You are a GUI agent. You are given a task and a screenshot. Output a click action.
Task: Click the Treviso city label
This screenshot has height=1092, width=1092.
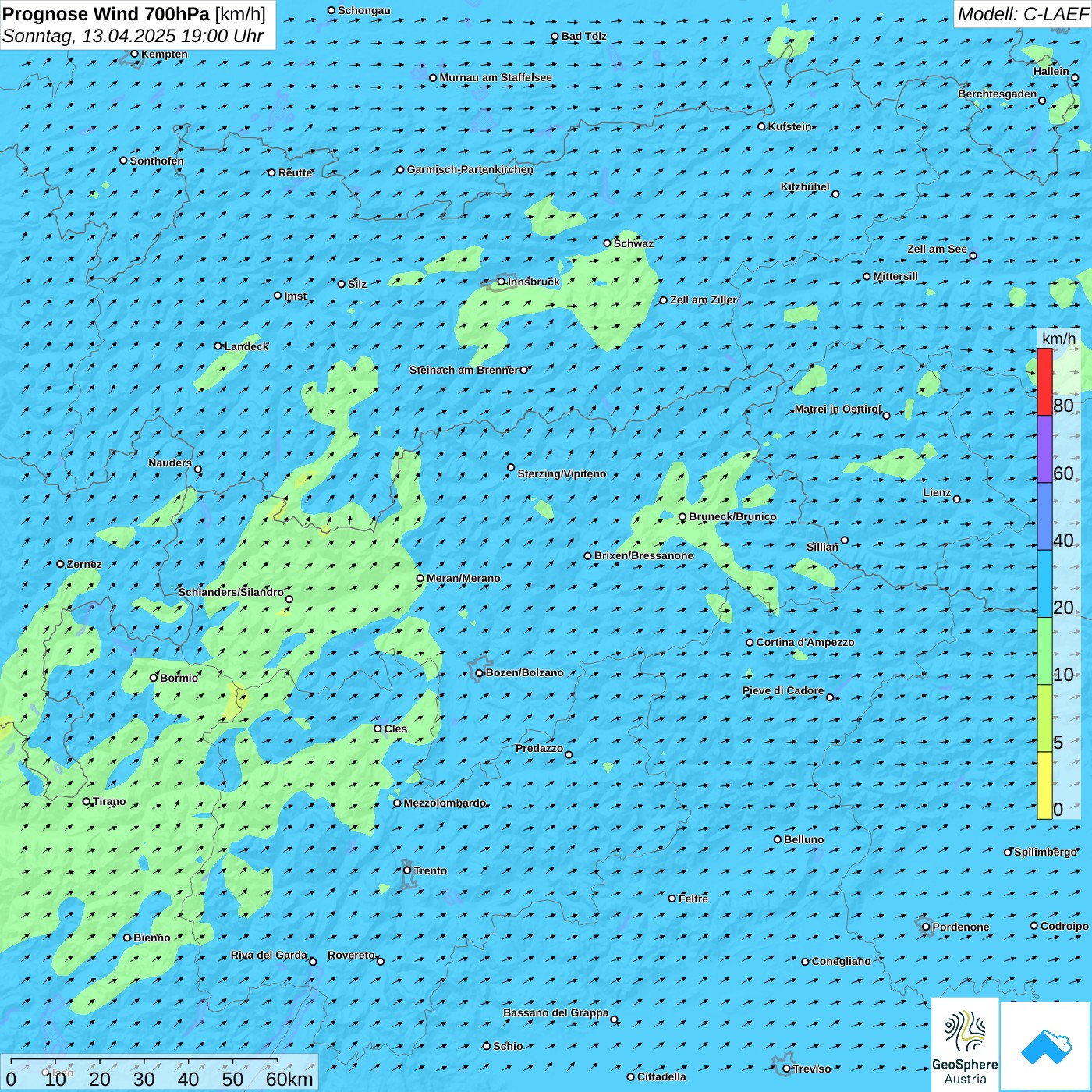pyautogui.click(x=811, y=1069)
